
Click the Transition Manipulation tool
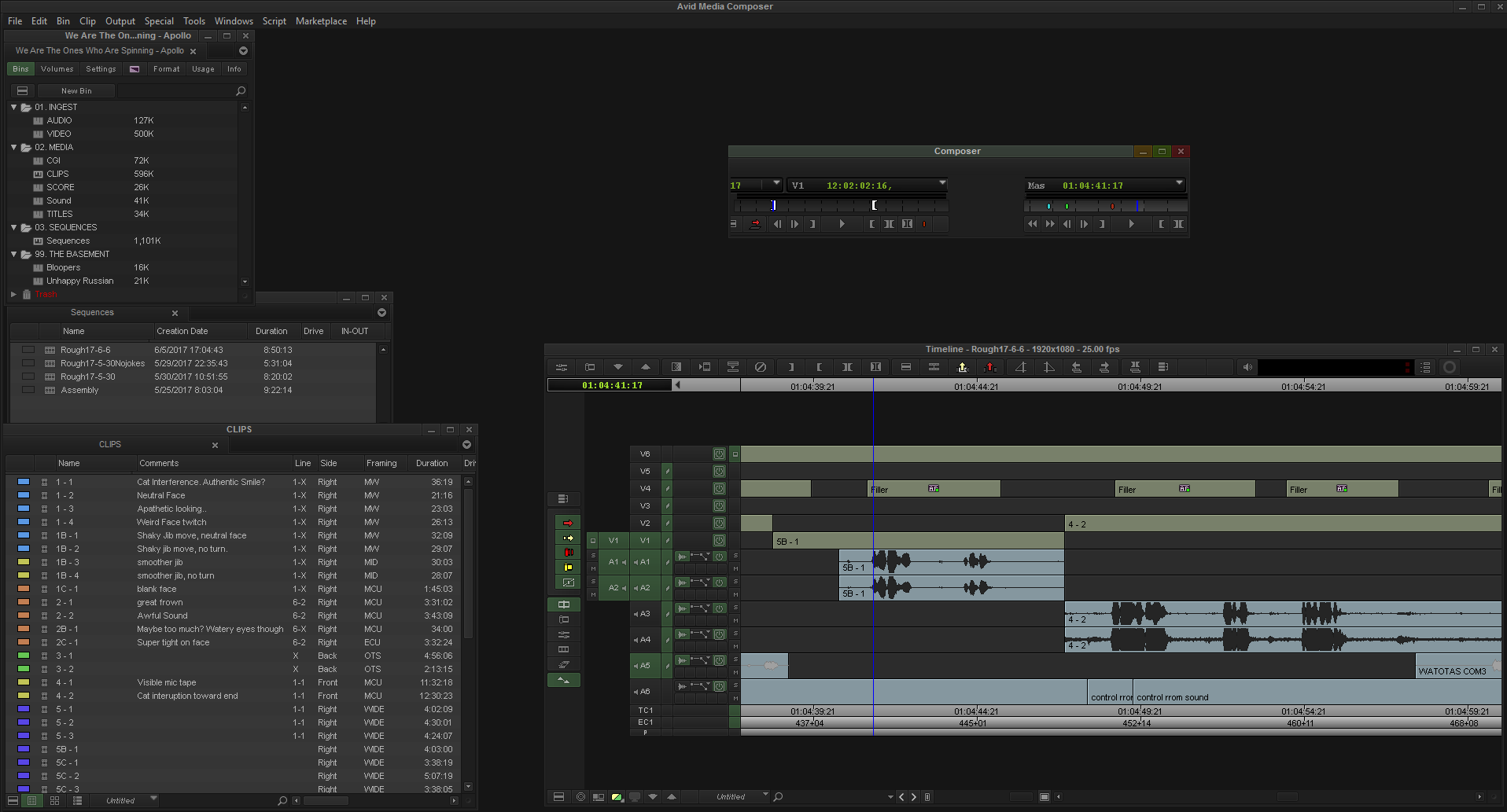pyautogui.click(x=568, y=582)
